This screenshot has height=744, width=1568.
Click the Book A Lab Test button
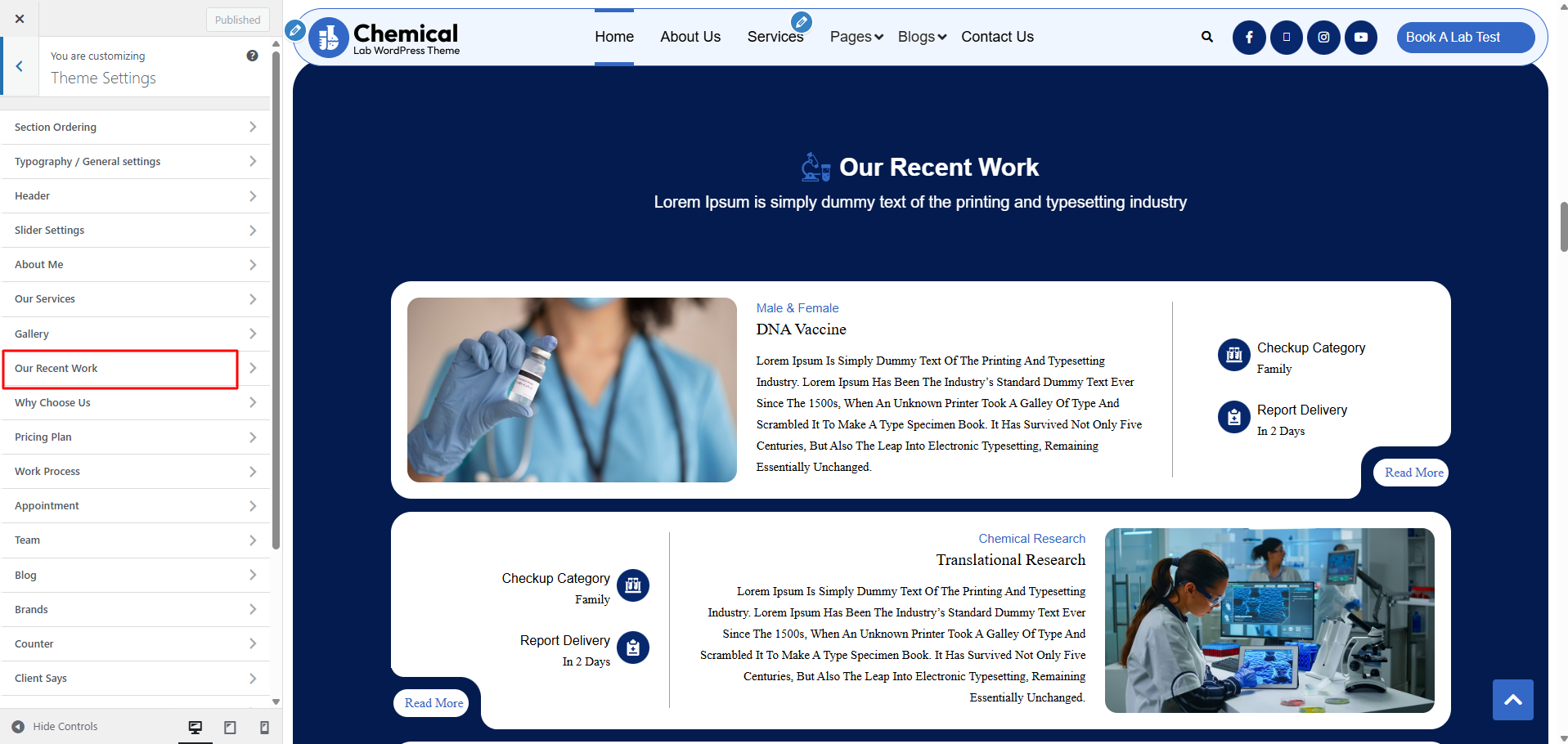(1464, 37)
